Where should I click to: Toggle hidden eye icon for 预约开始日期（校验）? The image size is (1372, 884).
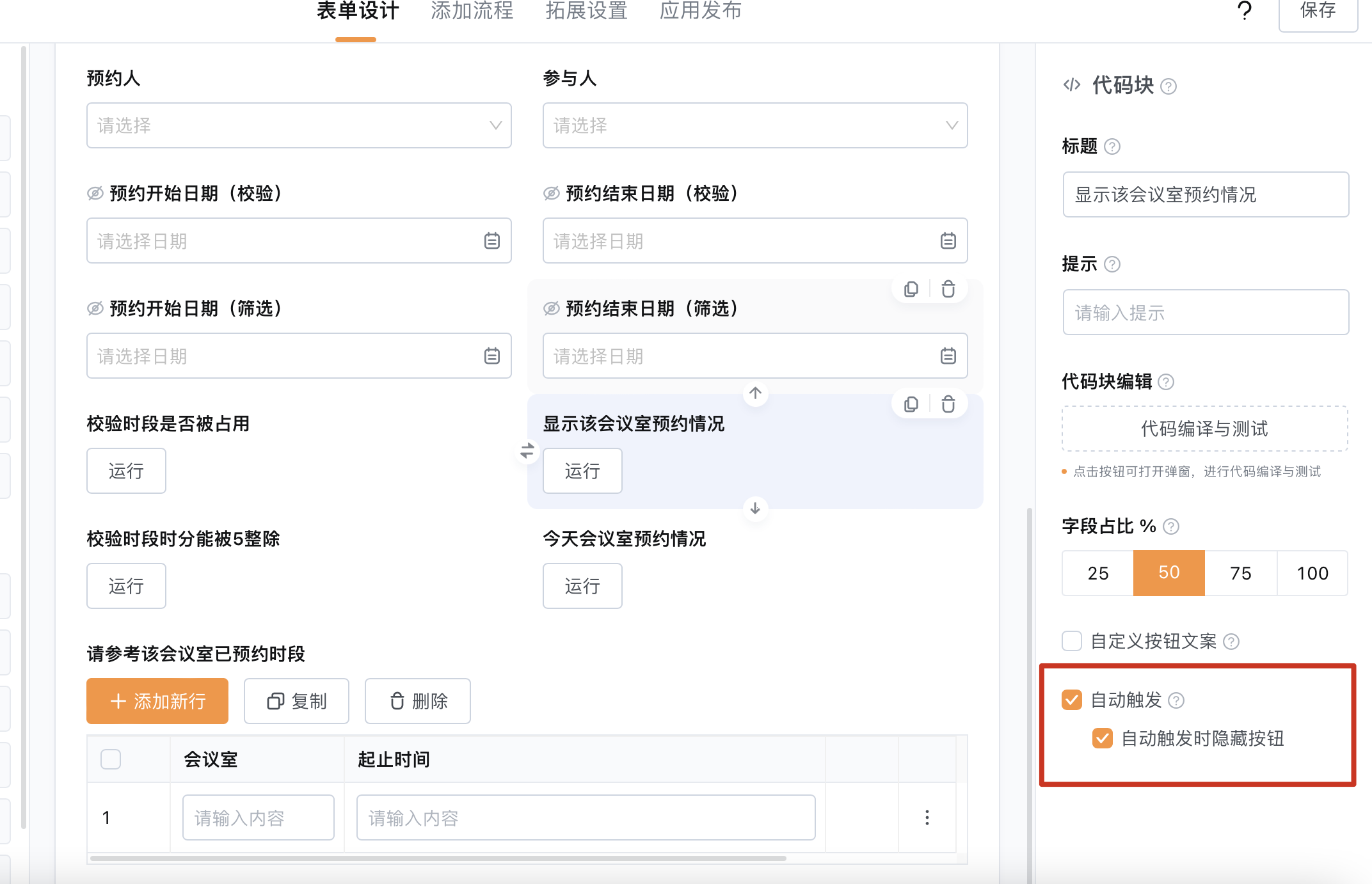pyautogui.click(x=95, y=193)
